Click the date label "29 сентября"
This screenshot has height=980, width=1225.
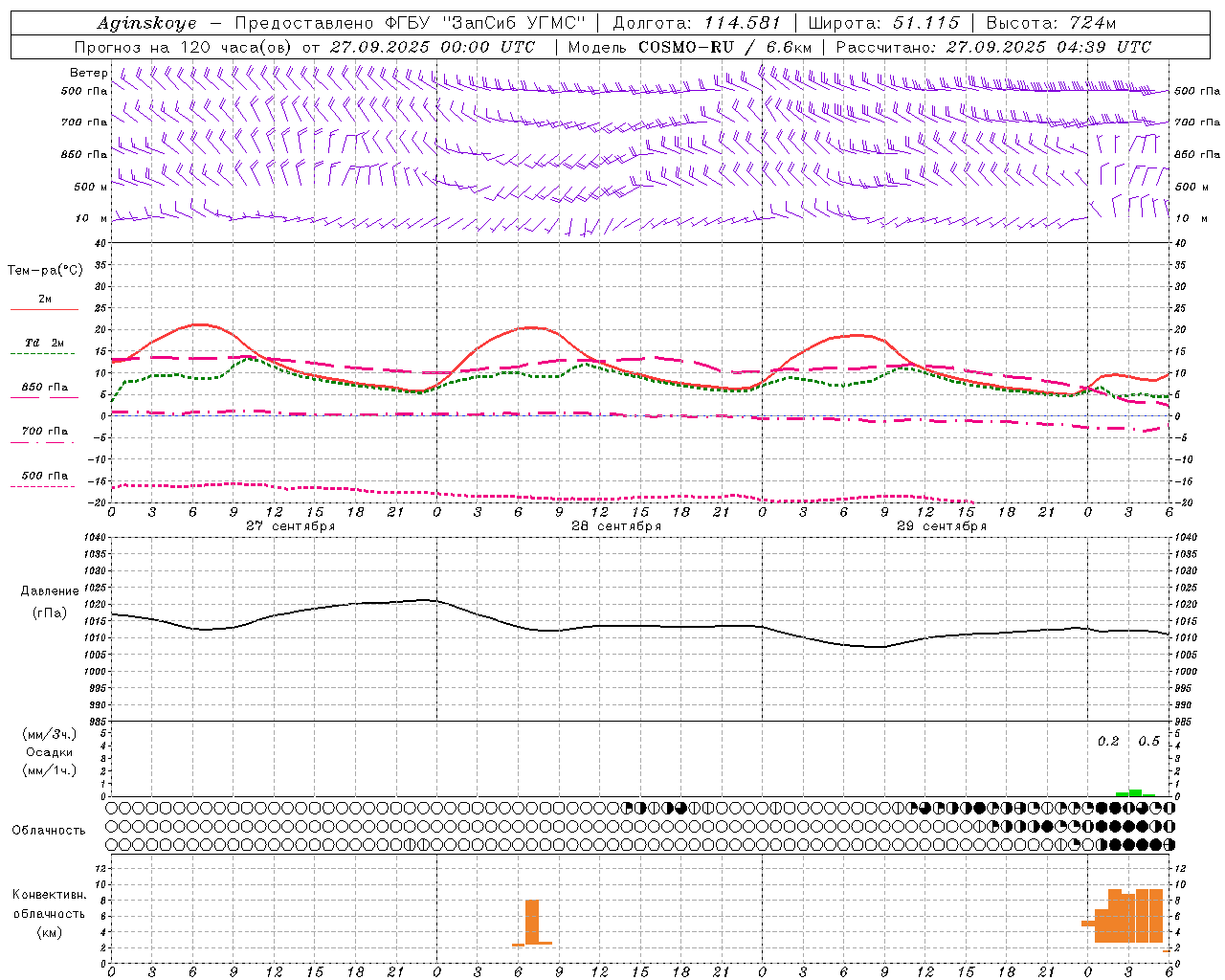click(x=941, y=525)
